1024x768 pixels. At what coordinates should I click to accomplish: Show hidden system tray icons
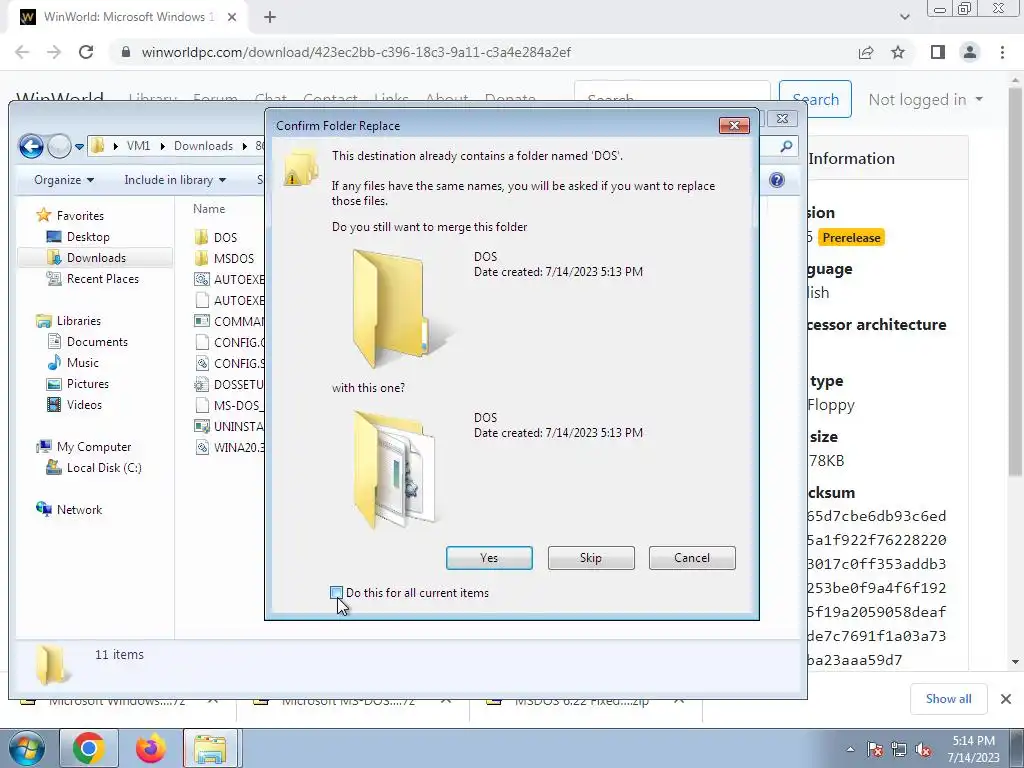(x=850, y=749)
